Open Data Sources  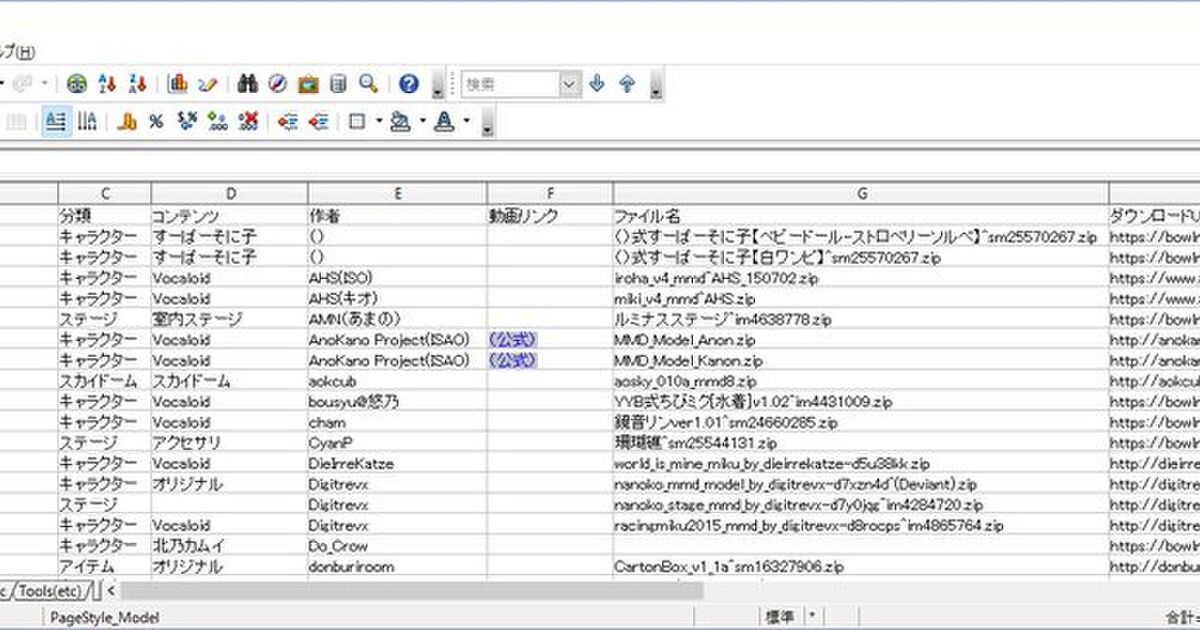tap(338, 84)
